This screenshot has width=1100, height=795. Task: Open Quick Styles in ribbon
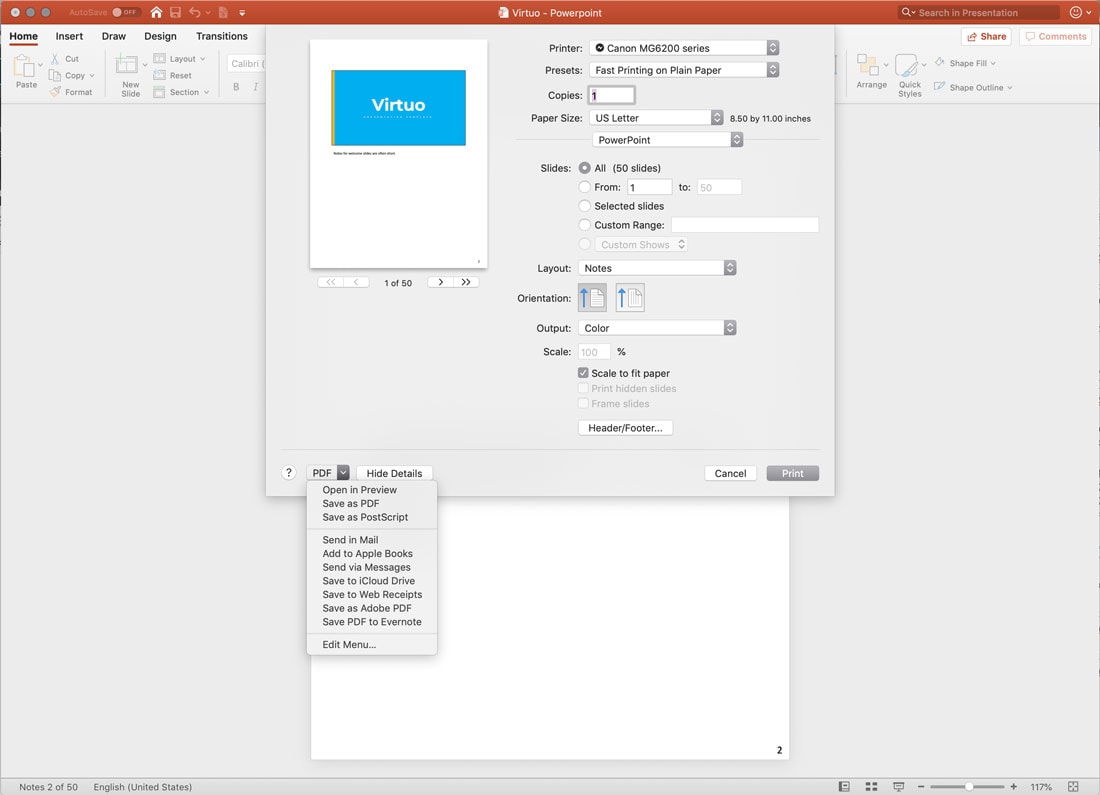[909, 75]
